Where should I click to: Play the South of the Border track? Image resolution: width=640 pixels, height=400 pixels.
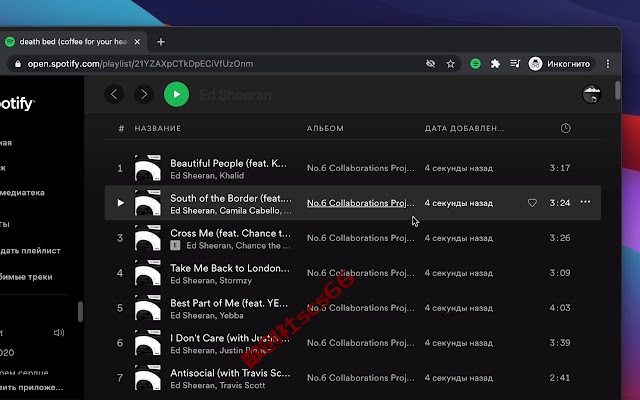tap(120, 203)
